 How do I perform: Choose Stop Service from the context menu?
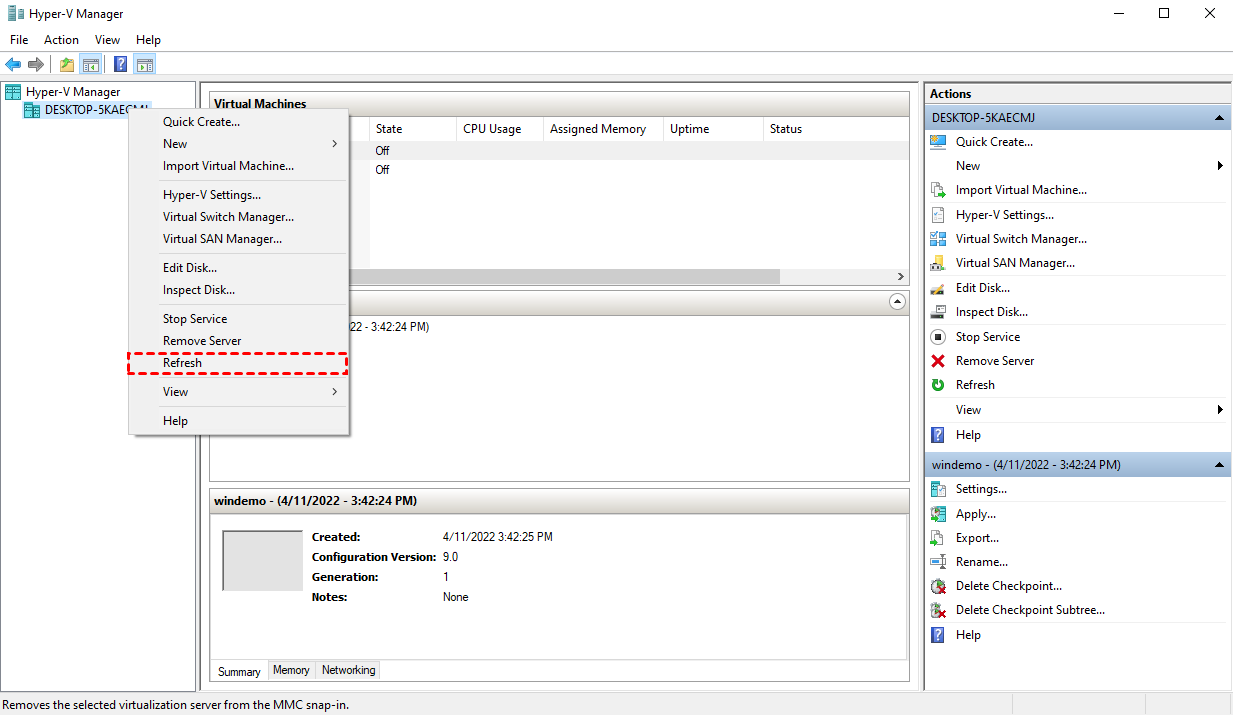(239, 319)
